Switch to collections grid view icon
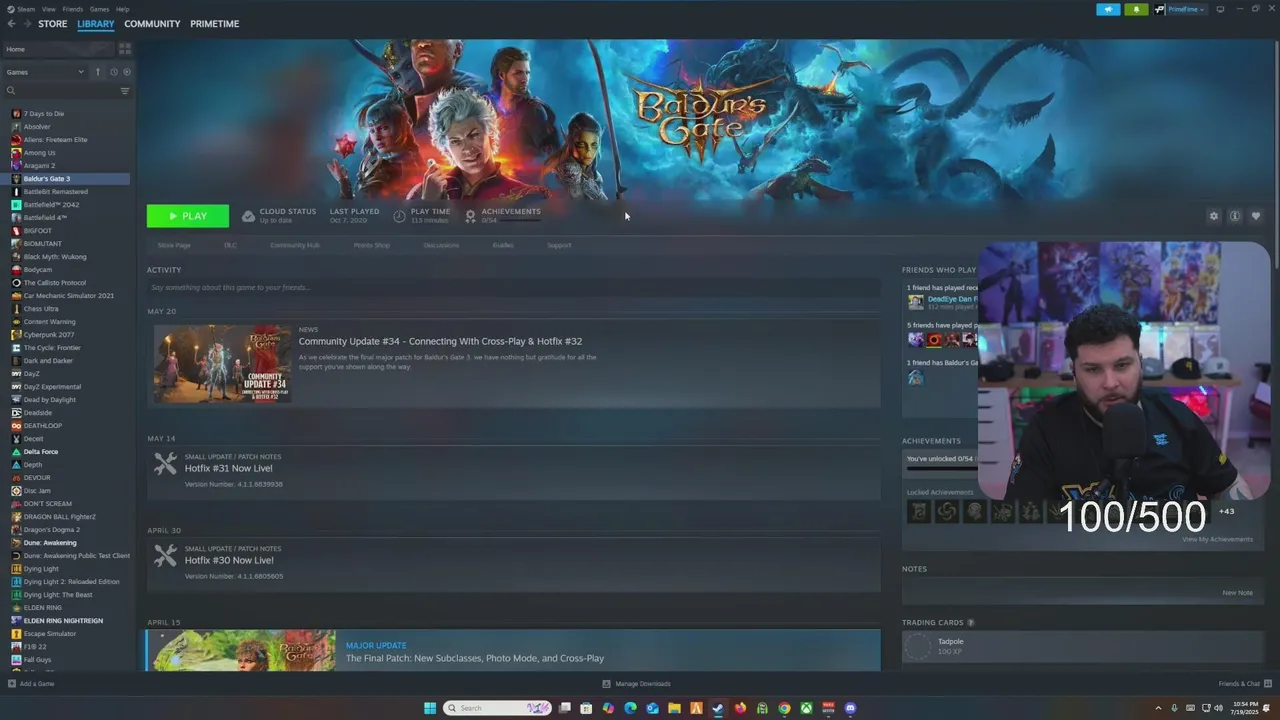The image size is (1280, 720). pyautogui.click(x=125, y=49)
